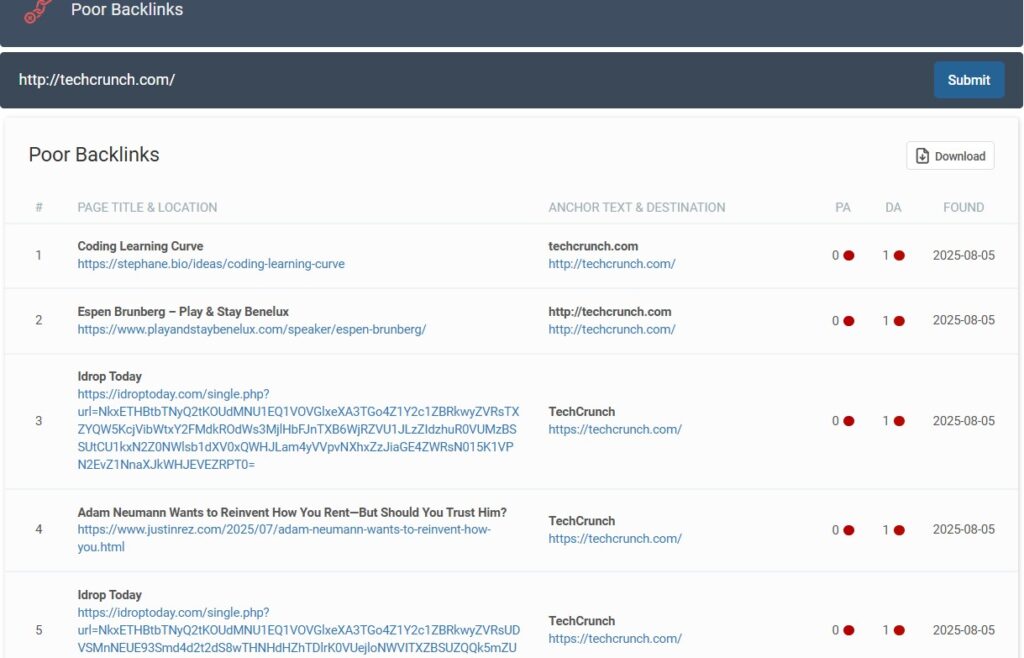Click the found date 2025-08-05 in row 3
1024x658 pixels.
click(963, 421)
